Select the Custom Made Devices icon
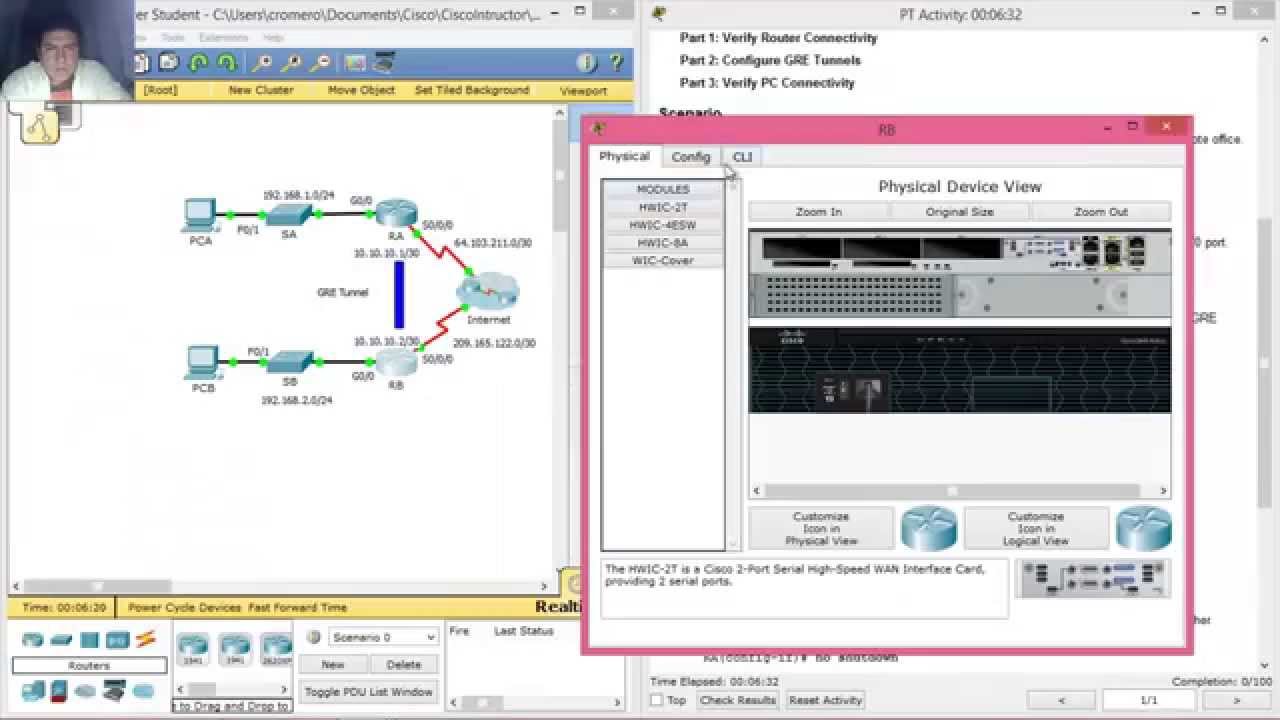 (x=115, y=690)
